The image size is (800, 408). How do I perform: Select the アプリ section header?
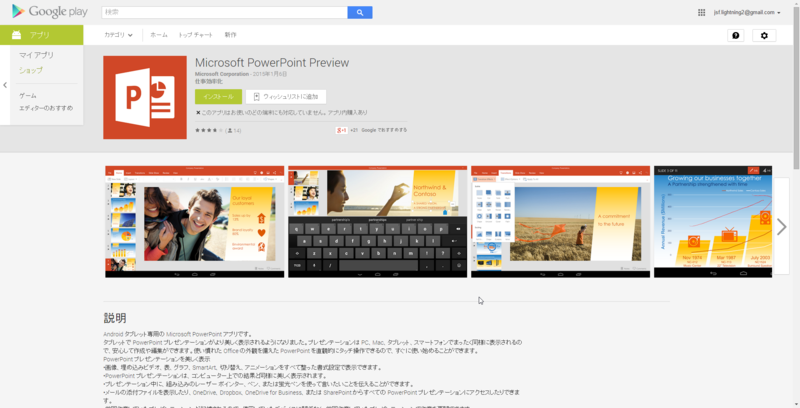click(41, 35)
